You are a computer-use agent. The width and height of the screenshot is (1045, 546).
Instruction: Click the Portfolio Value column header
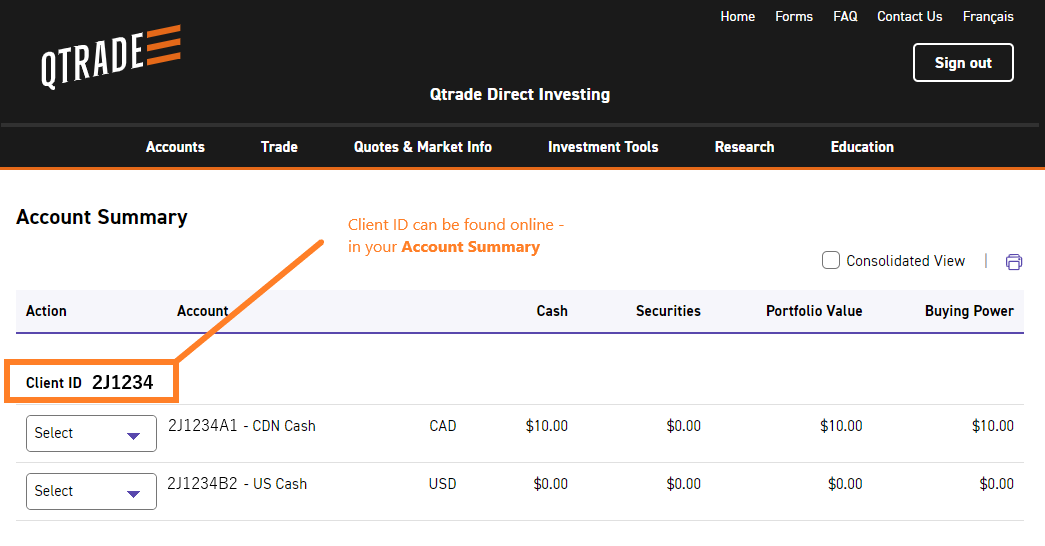click(813, 311)
